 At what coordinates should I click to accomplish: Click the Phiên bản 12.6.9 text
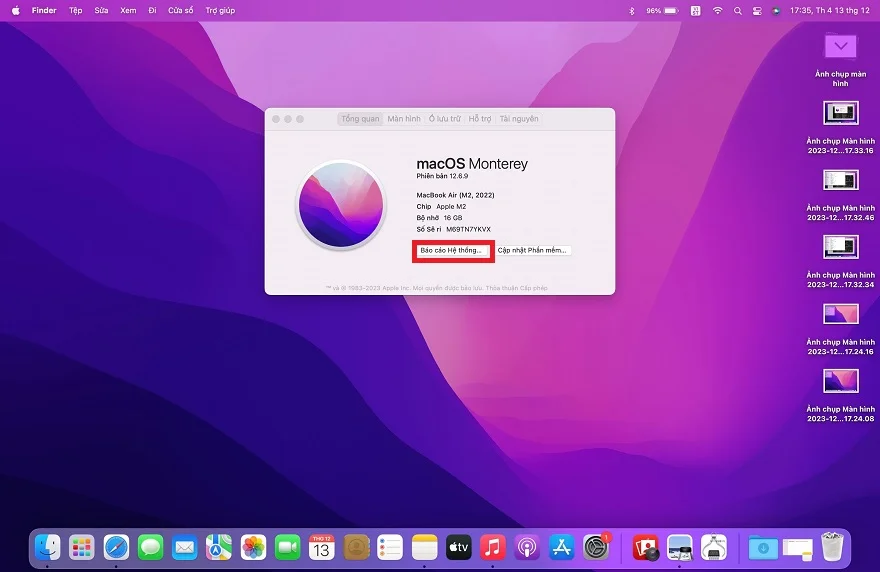[x=442, y=176]
